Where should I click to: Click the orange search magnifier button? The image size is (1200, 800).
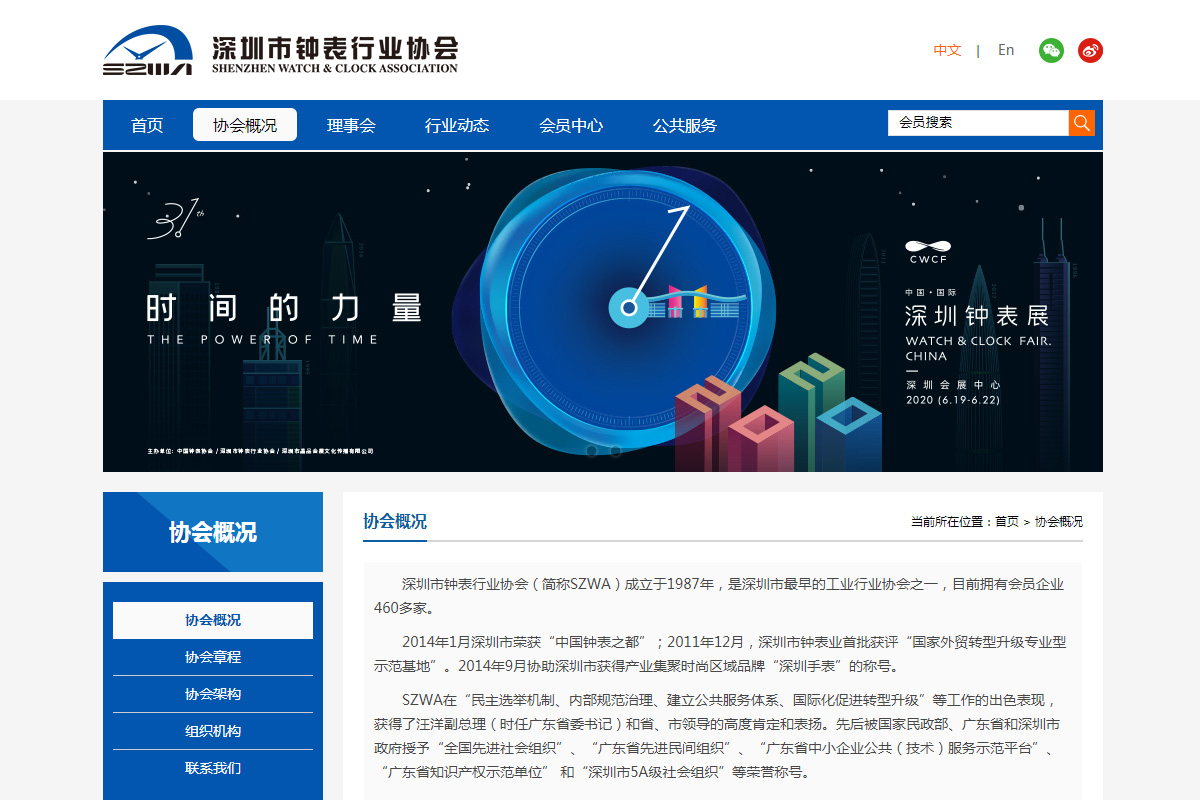point(1082,122)
